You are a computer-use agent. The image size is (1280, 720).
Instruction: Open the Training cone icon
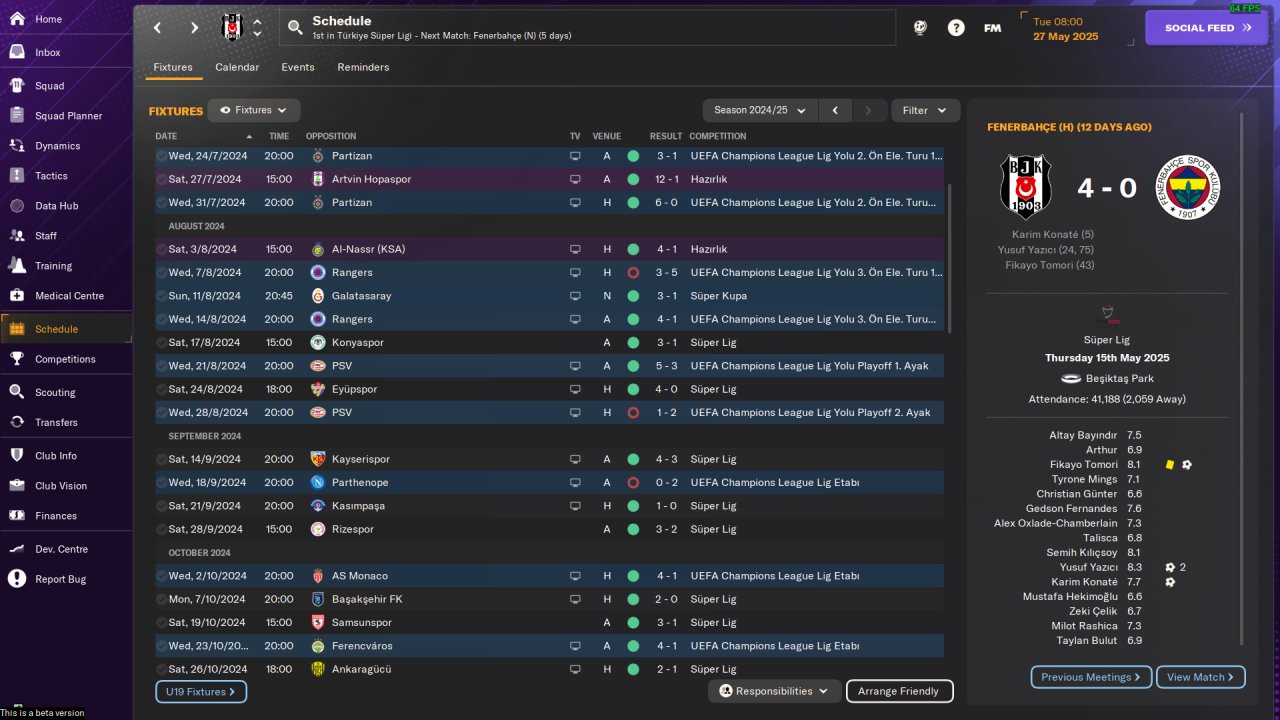point(16,265)
